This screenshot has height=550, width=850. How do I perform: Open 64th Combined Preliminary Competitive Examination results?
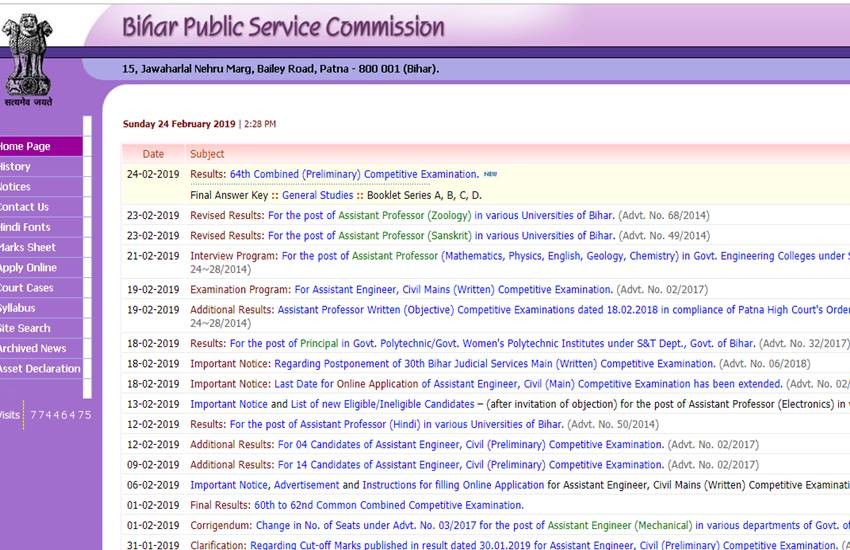354,174
